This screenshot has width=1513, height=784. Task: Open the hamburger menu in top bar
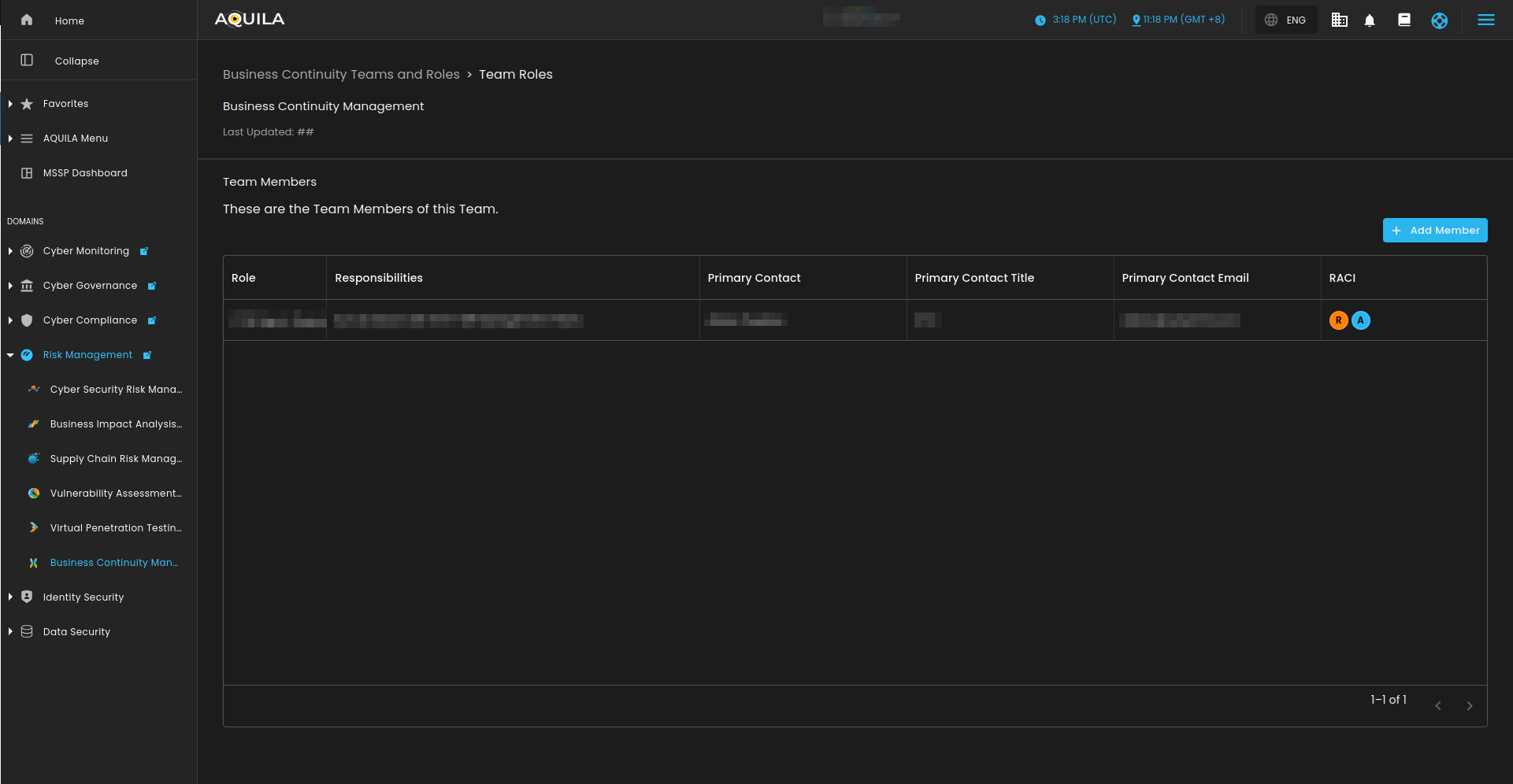1485,20
